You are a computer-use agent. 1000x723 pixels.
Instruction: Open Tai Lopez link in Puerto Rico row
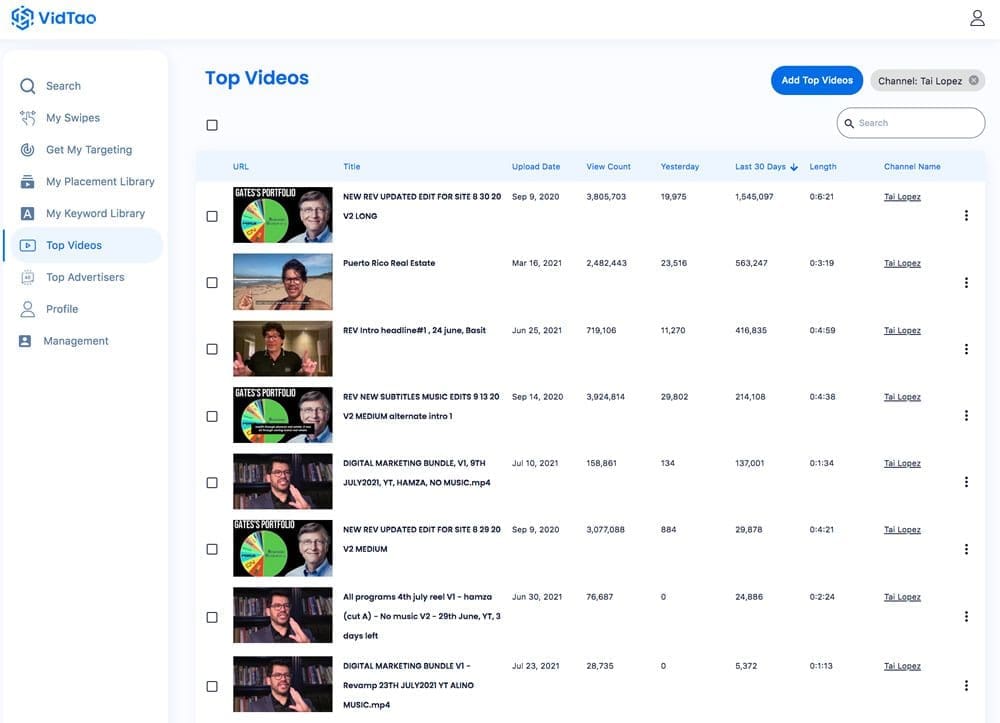[x=902, y=263]
